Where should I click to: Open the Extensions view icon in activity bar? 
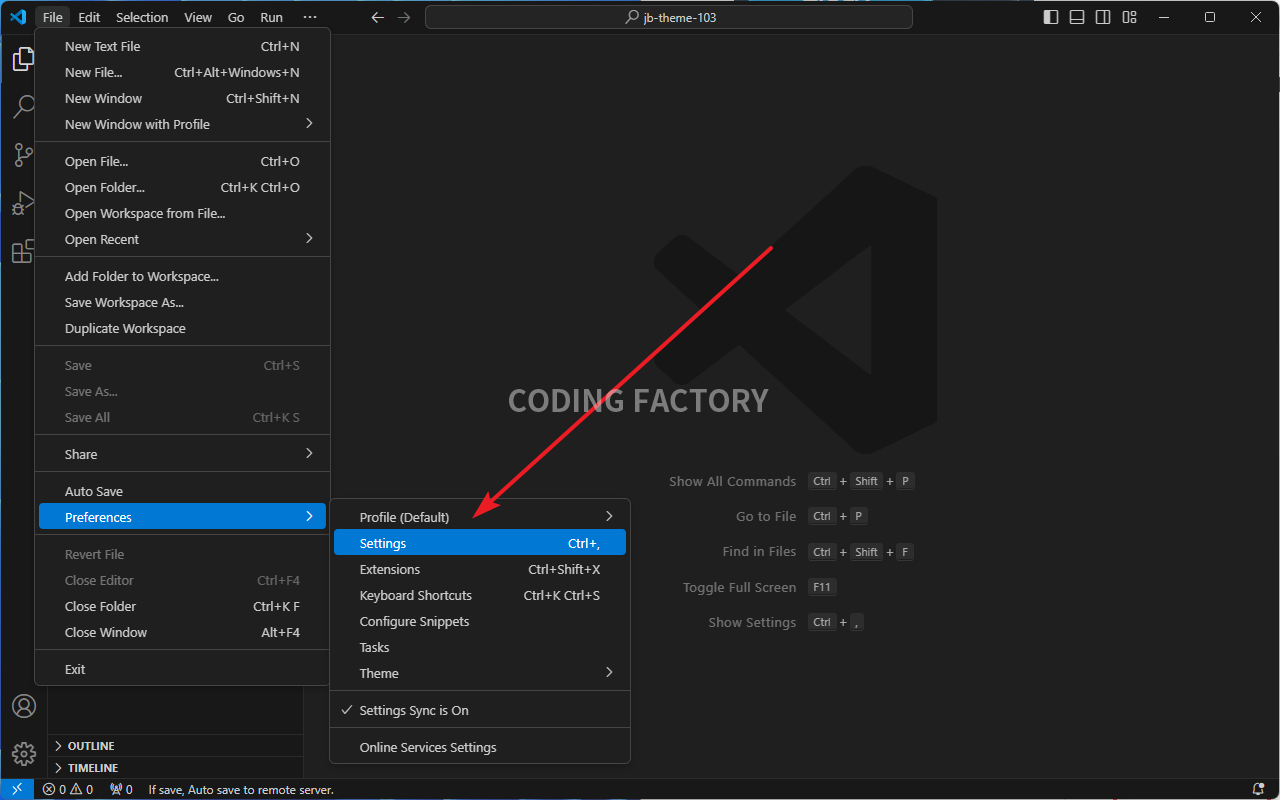[23, 251]
